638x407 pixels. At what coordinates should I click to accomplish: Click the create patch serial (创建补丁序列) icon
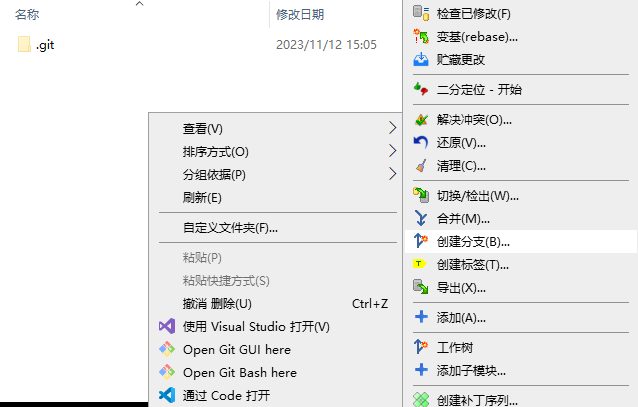coord(421,400)
